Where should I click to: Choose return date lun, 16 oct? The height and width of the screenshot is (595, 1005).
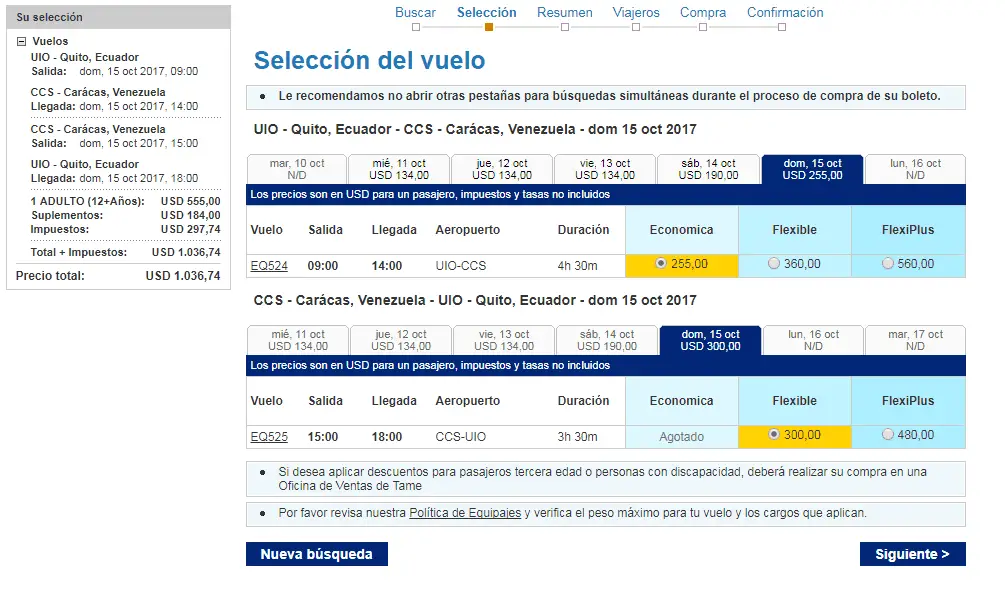(x=813, y=340)
